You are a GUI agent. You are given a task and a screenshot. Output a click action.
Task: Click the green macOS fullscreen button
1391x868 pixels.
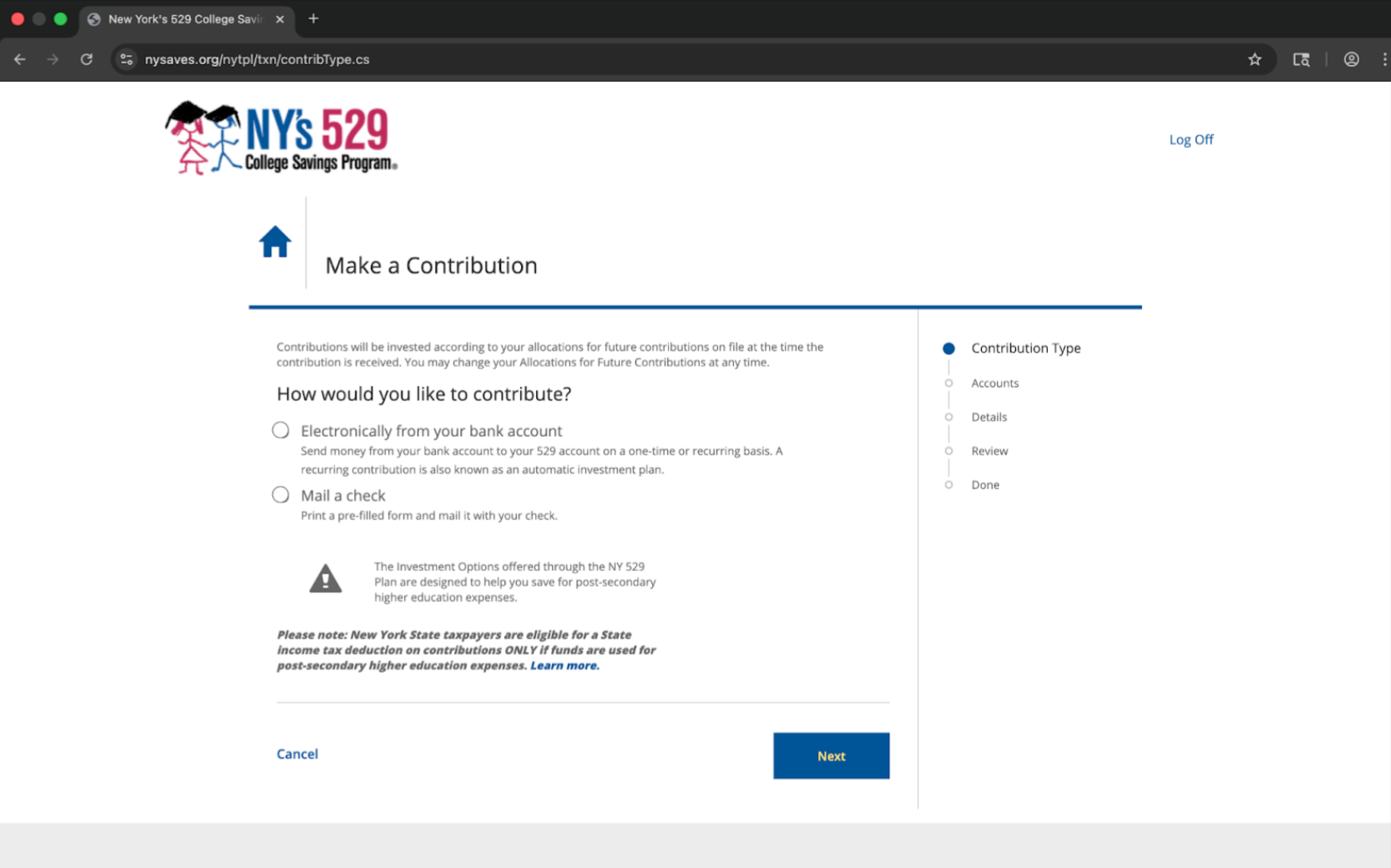[60, 18]
